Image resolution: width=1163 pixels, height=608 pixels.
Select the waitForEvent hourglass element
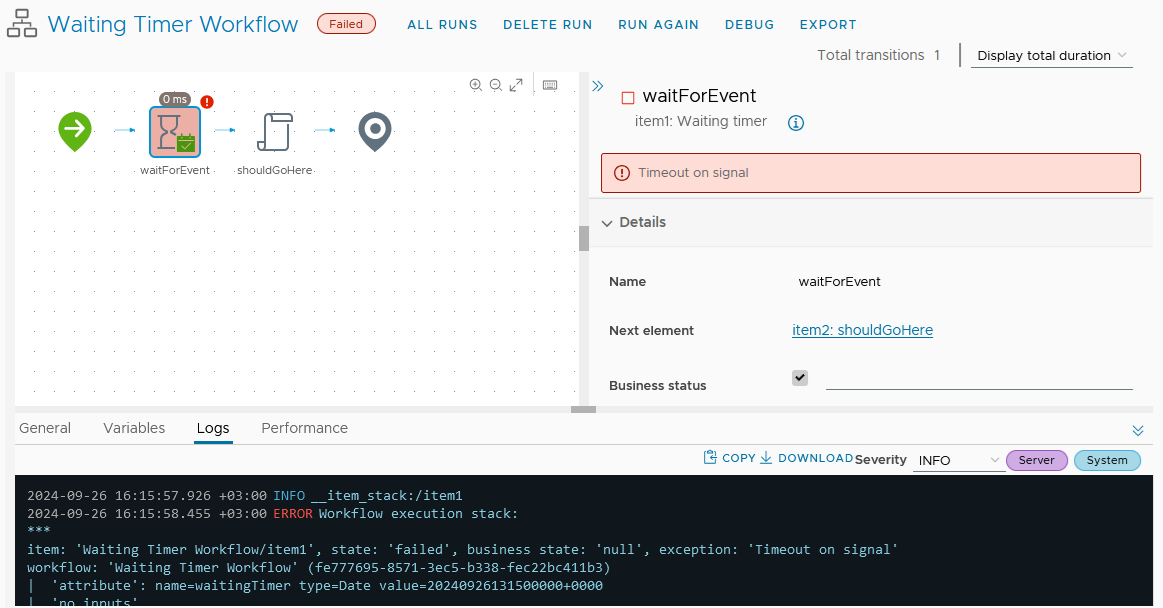(x=175, y=132)
